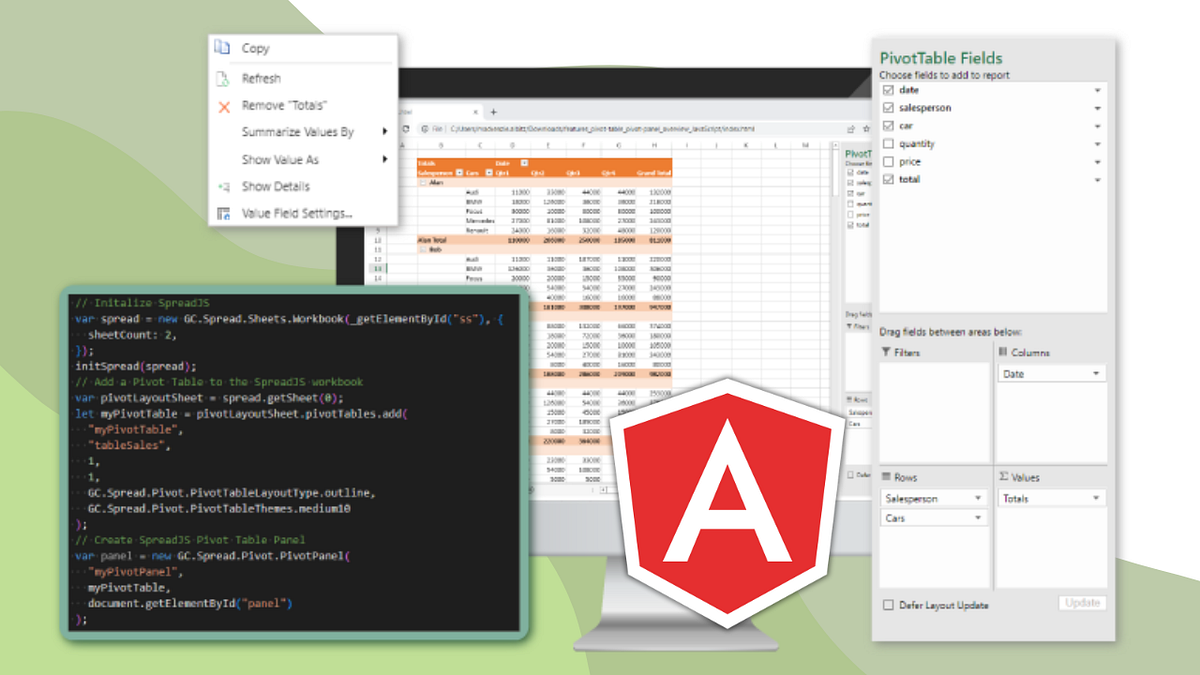The image size is (1200, 675).
Task: Click the Copy icon in the context menu
Action: 221,48
